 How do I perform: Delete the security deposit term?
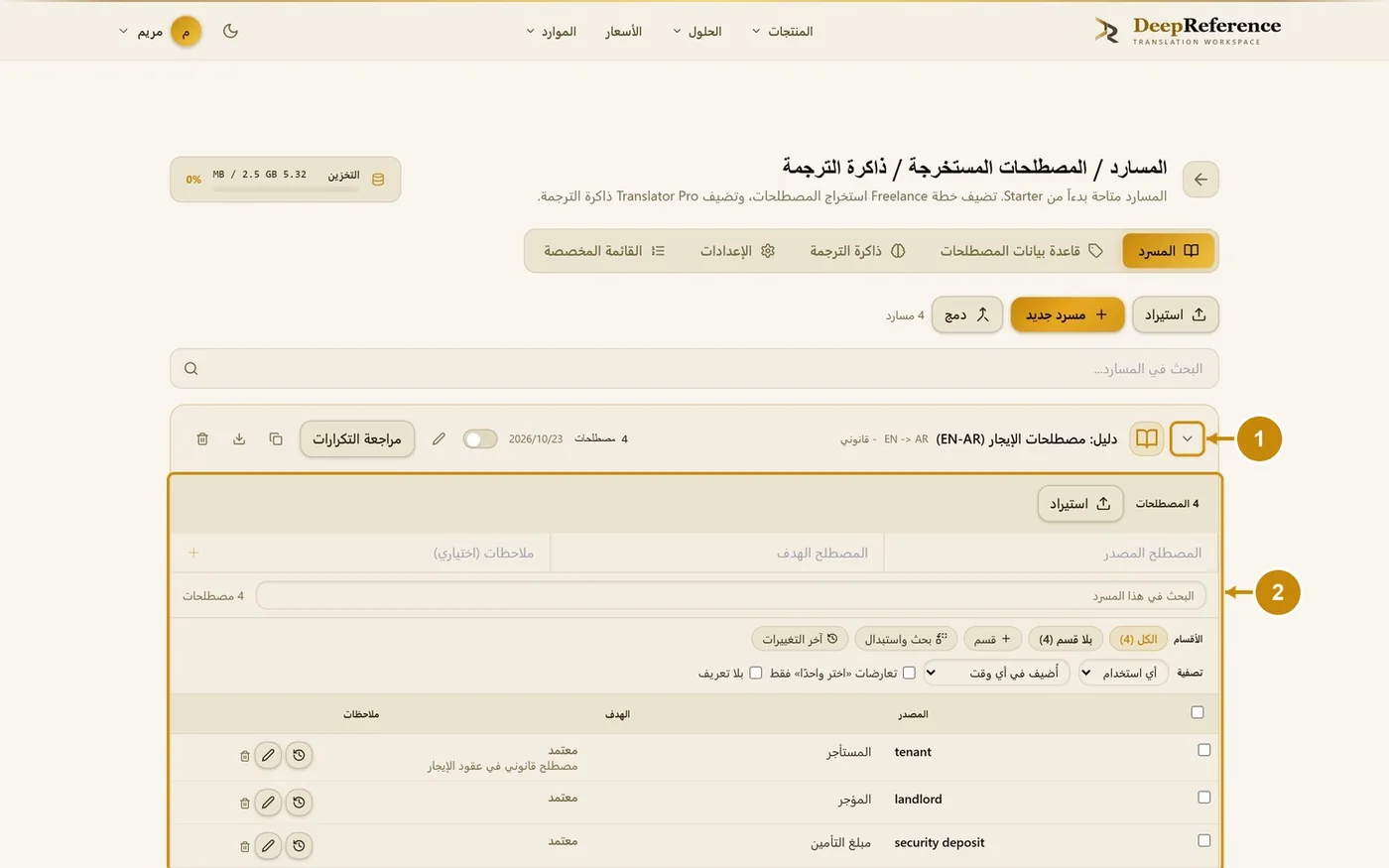245,846
